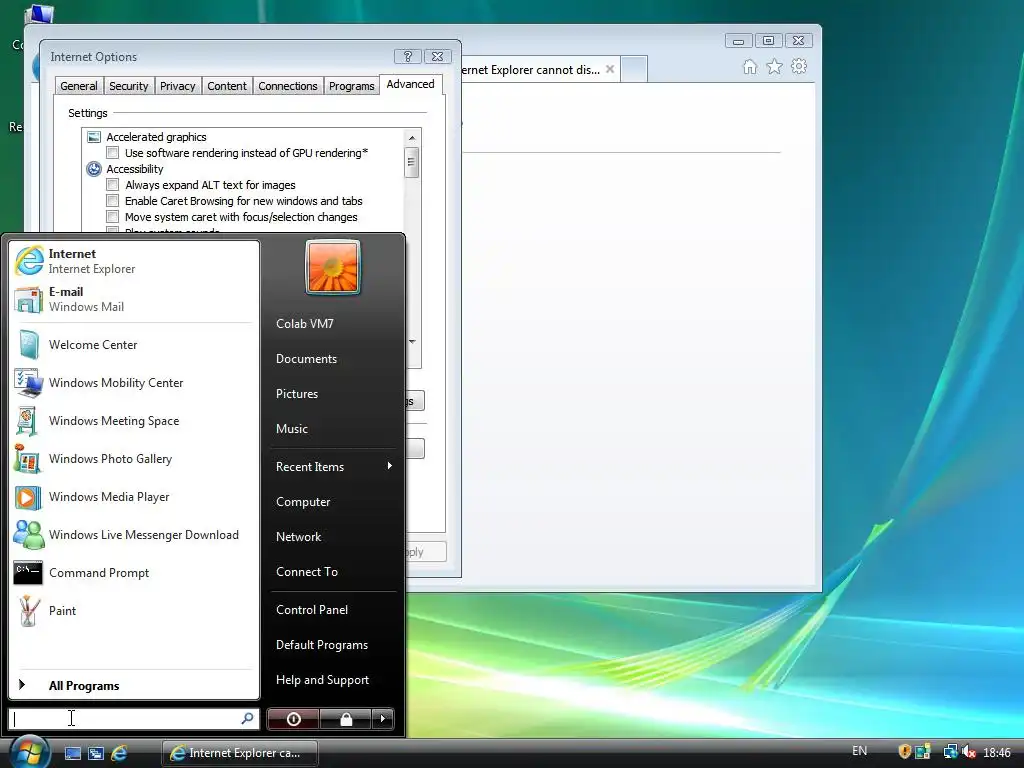Click Internet Explorer quick launch icon

119,753
